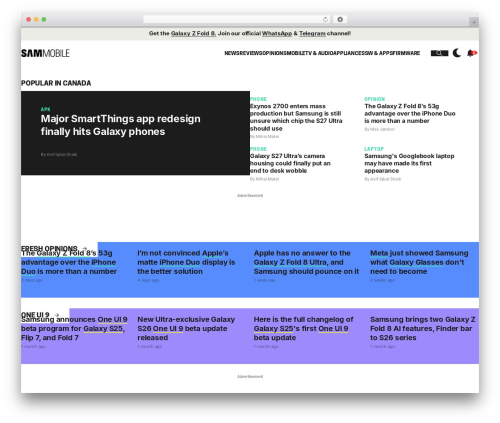Follow the Galaxy Z Fold 8 banner link
500x423 pixels.
pyautogui.click(x=193, y=34)
